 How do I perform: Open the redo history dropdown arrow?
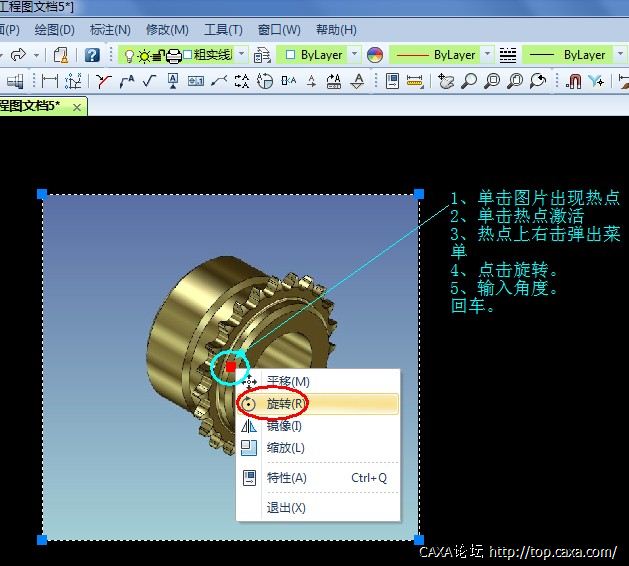pyautogui.click(x=37, y=55)
